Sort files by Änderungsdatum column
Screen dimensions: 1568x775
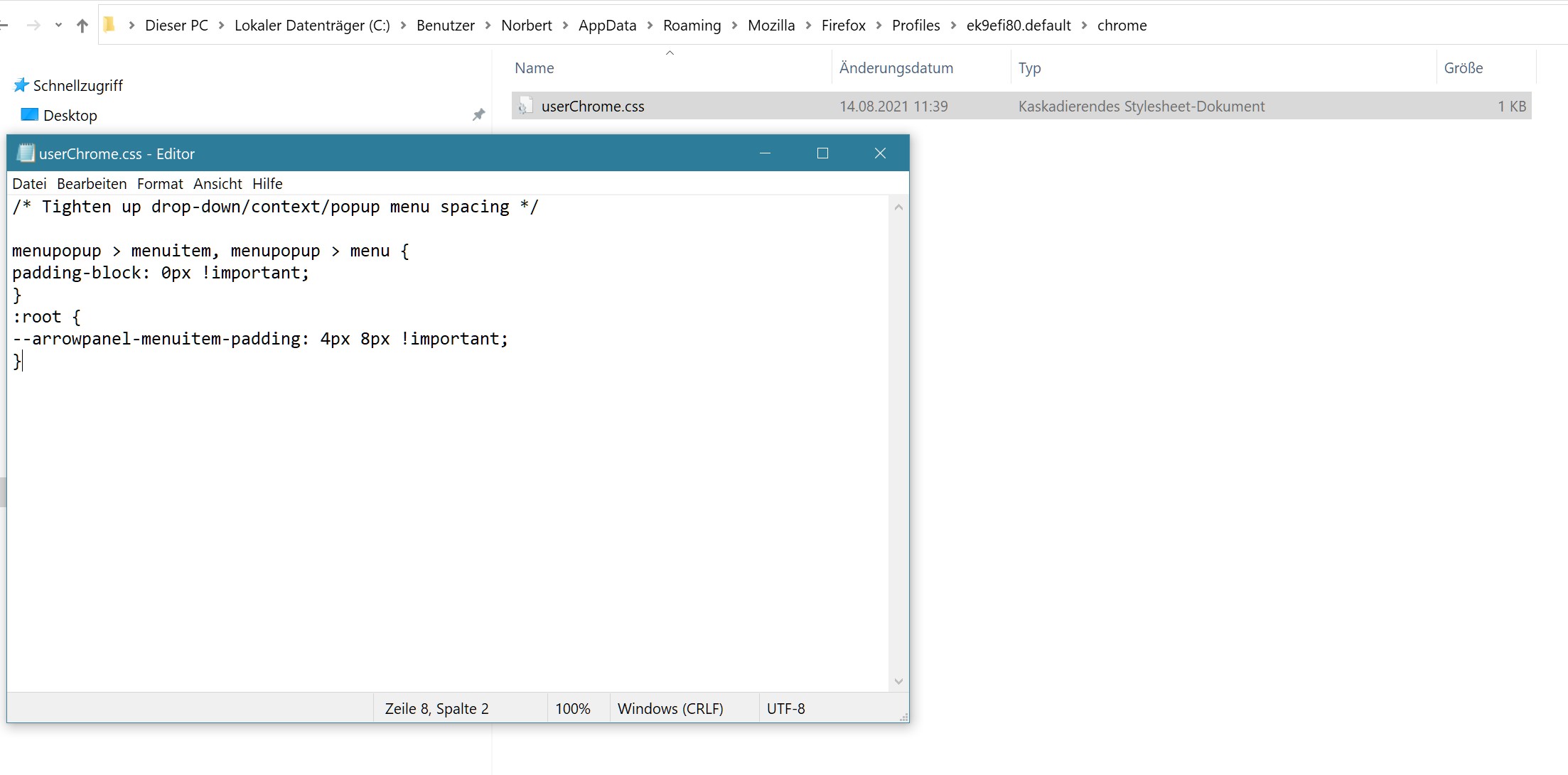896,68
